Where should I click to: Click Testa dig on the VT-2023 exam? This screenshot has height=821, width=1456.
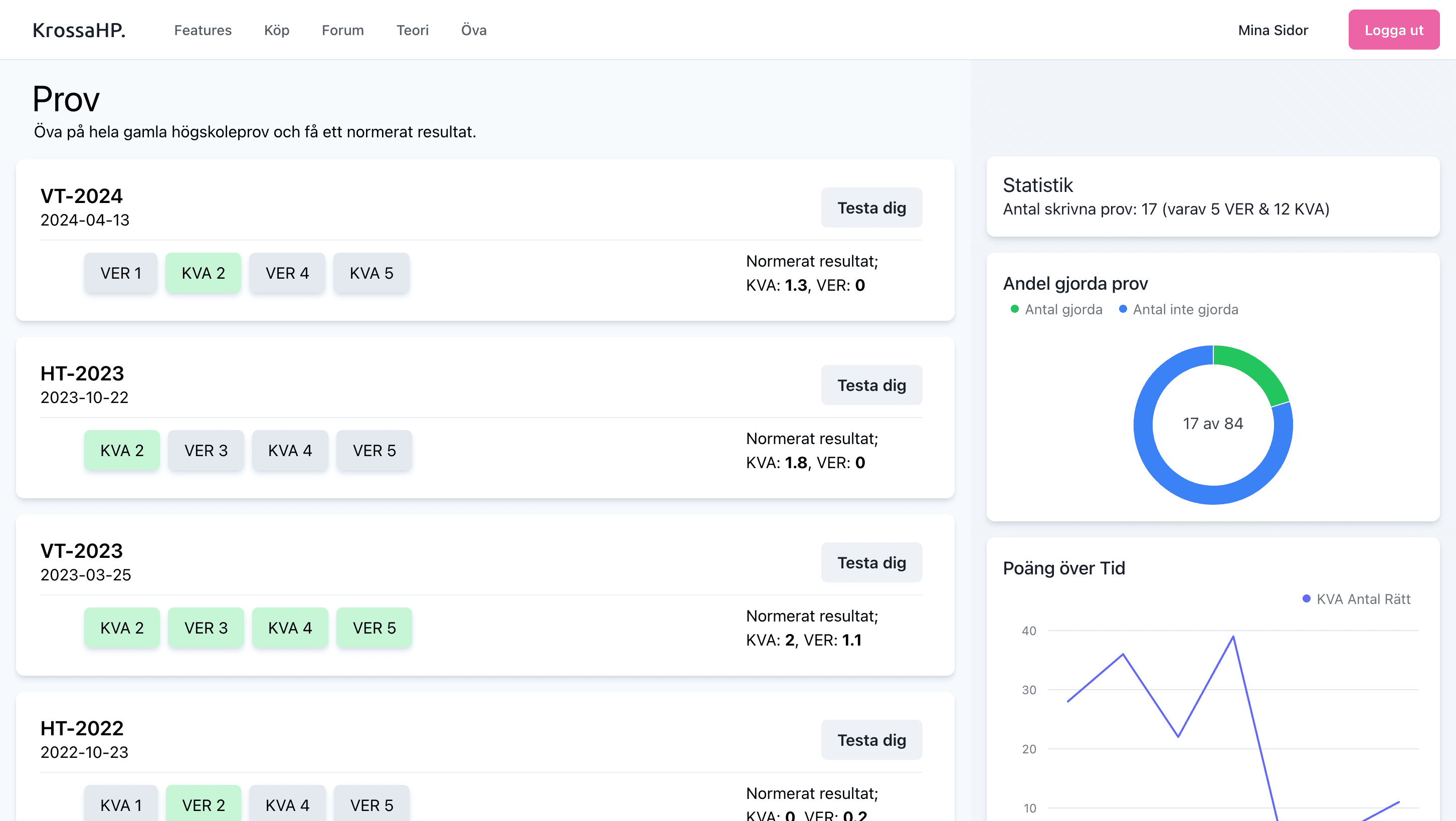(871, 563)
